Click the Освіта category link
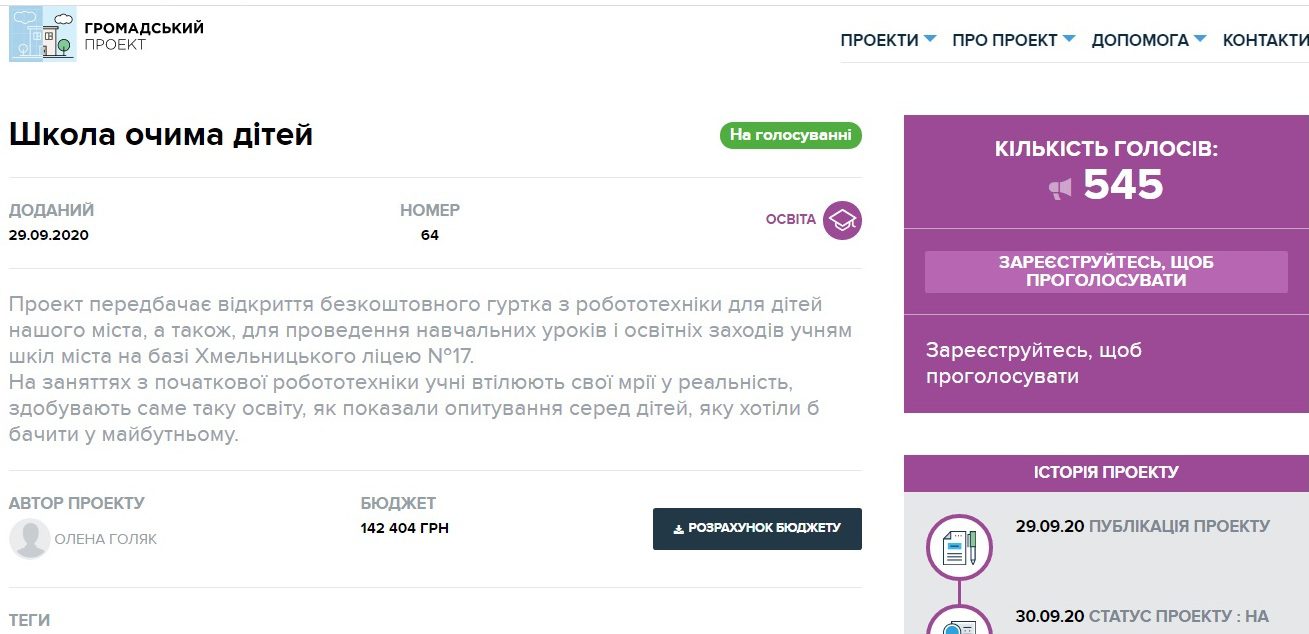This screenshot has width=1309, height=634. tap(790, 219)
